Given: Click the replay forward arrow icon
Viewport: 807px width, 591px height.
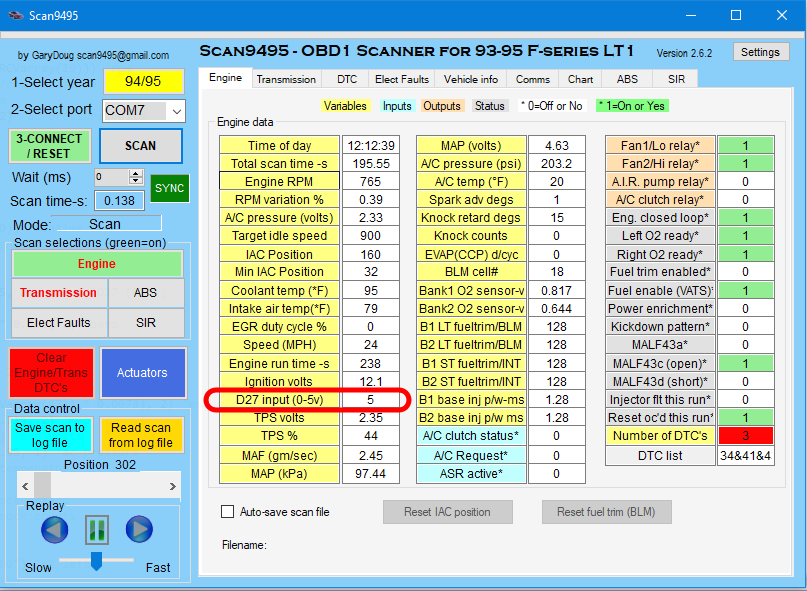Looking at the screenshot, I should point(139,529).
